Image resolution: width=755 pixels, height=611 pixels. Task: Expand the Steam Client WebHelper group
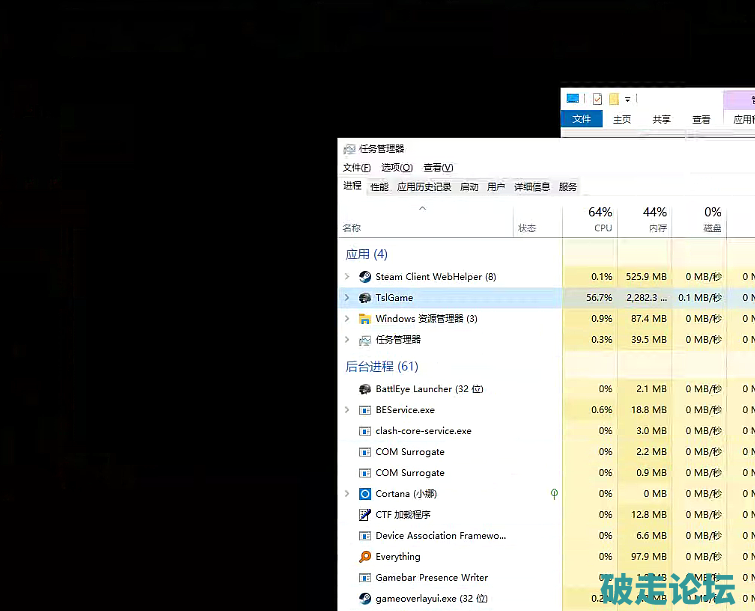[x=347, y=277]
